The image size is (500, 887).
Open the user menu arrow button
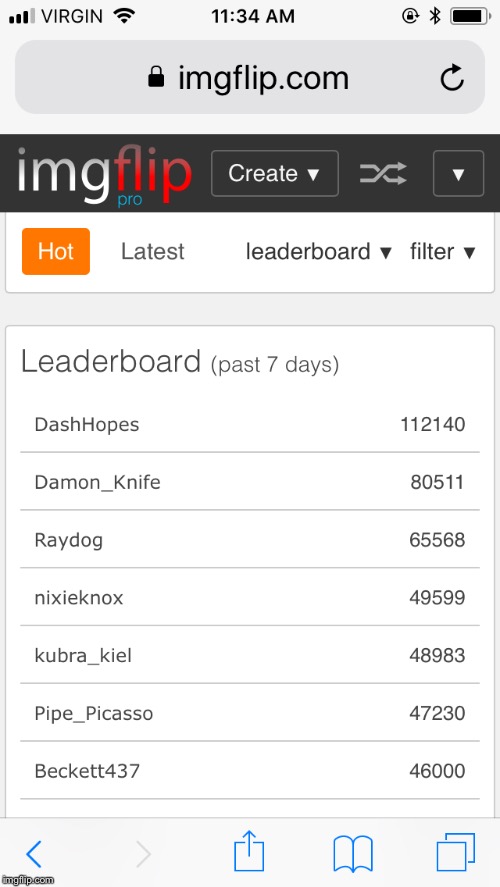[458, 173]
